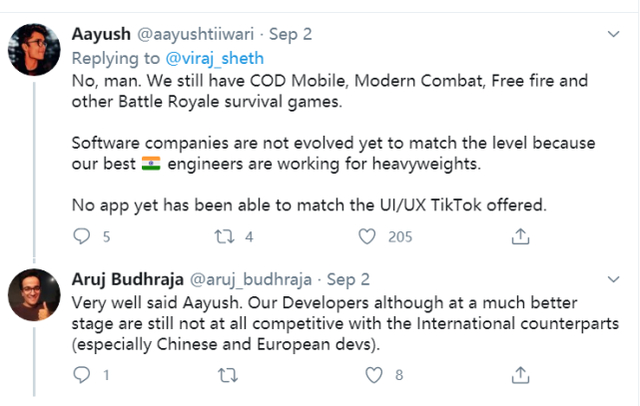Screen dimensions: 640x406
Task: Like Aruj Budhraja's tweet
Action: point(375,375)
